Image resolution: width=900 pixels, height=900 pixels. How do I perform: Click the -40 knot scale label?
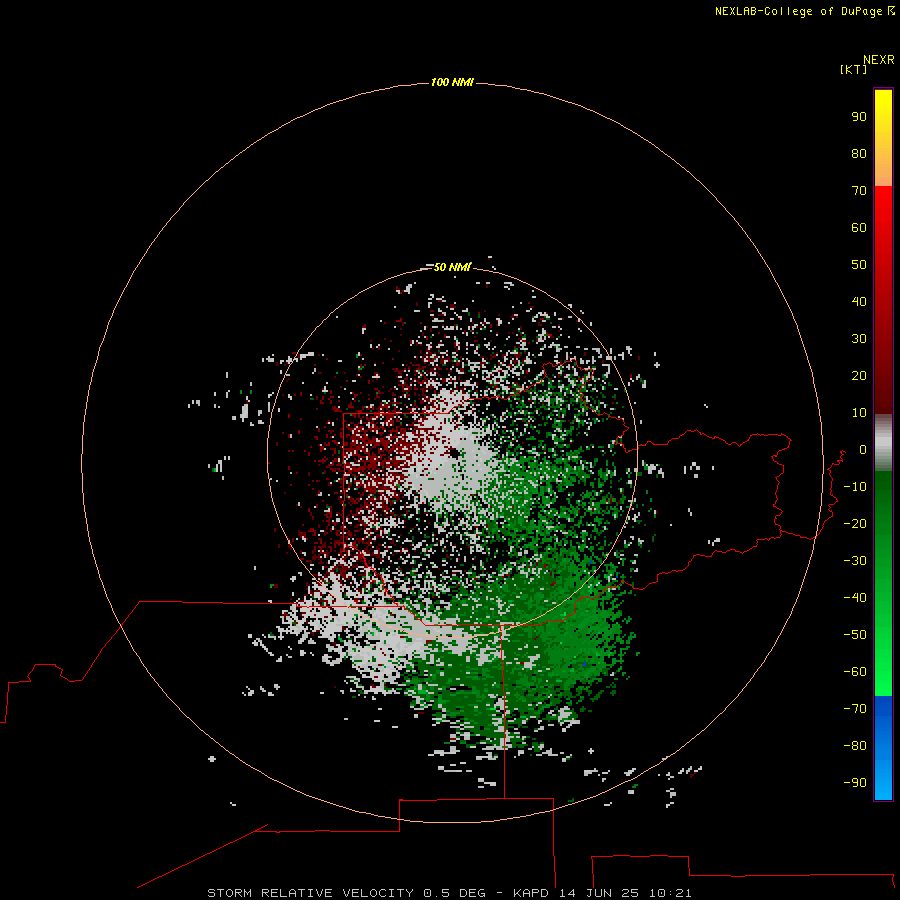[855, 598]
